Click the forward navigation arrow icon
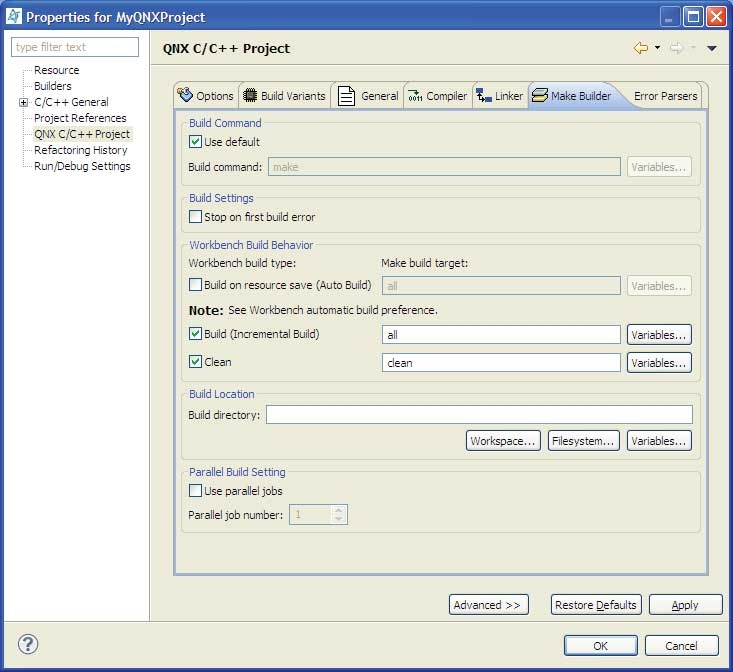The height and width of the screenshot is (672, 733). coord(677,48)
